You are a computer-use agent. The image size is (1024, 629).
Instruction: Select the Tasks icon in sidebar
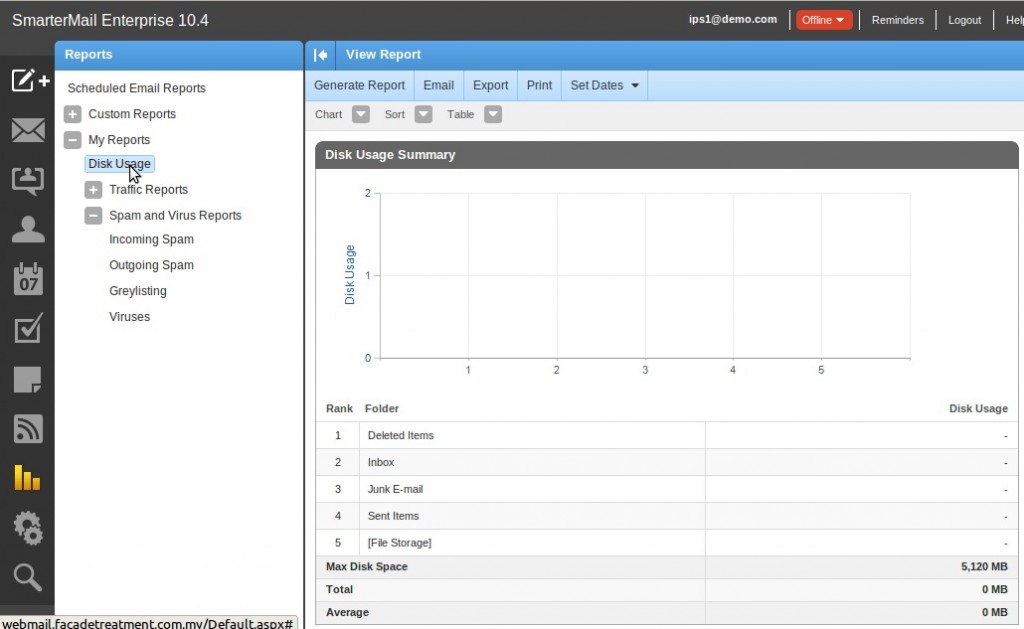[27, 329]
